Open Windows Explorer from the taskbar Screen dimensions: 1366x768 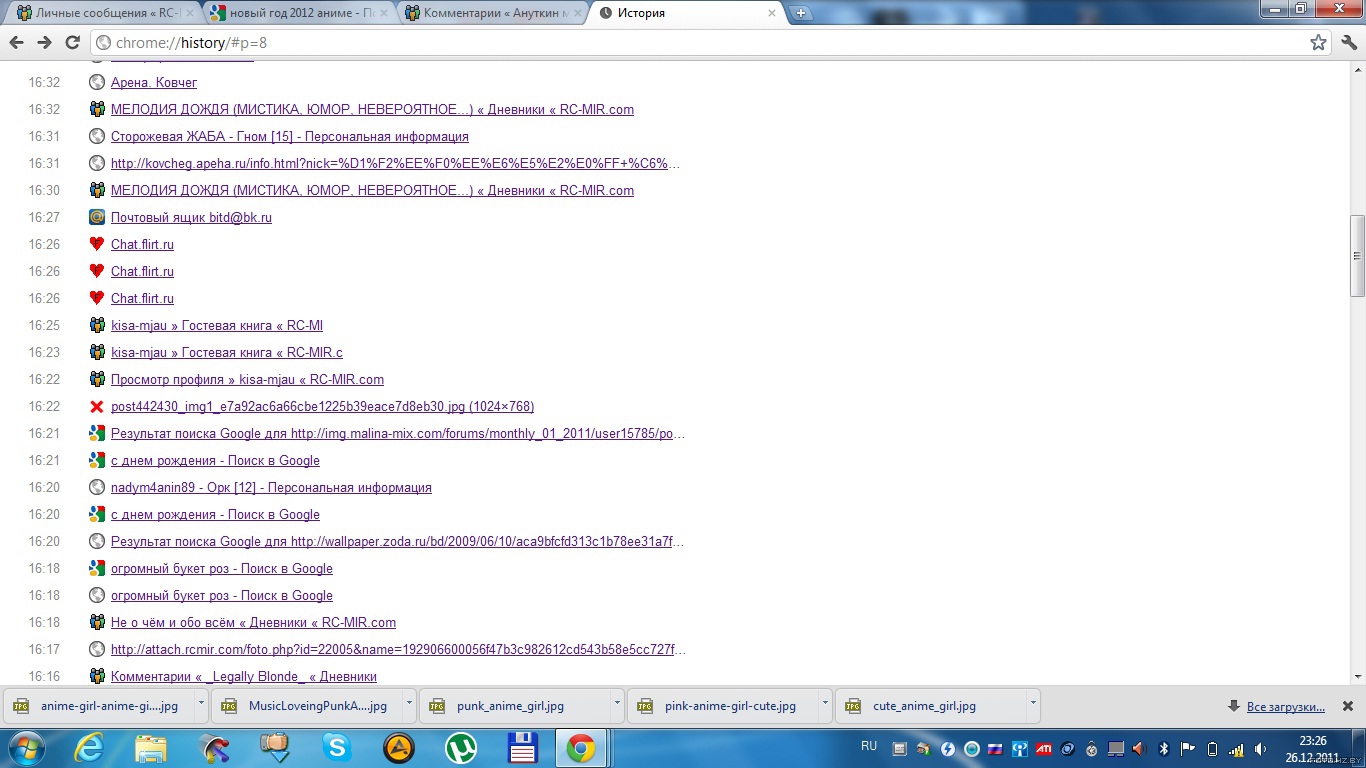tap(151, 748)
